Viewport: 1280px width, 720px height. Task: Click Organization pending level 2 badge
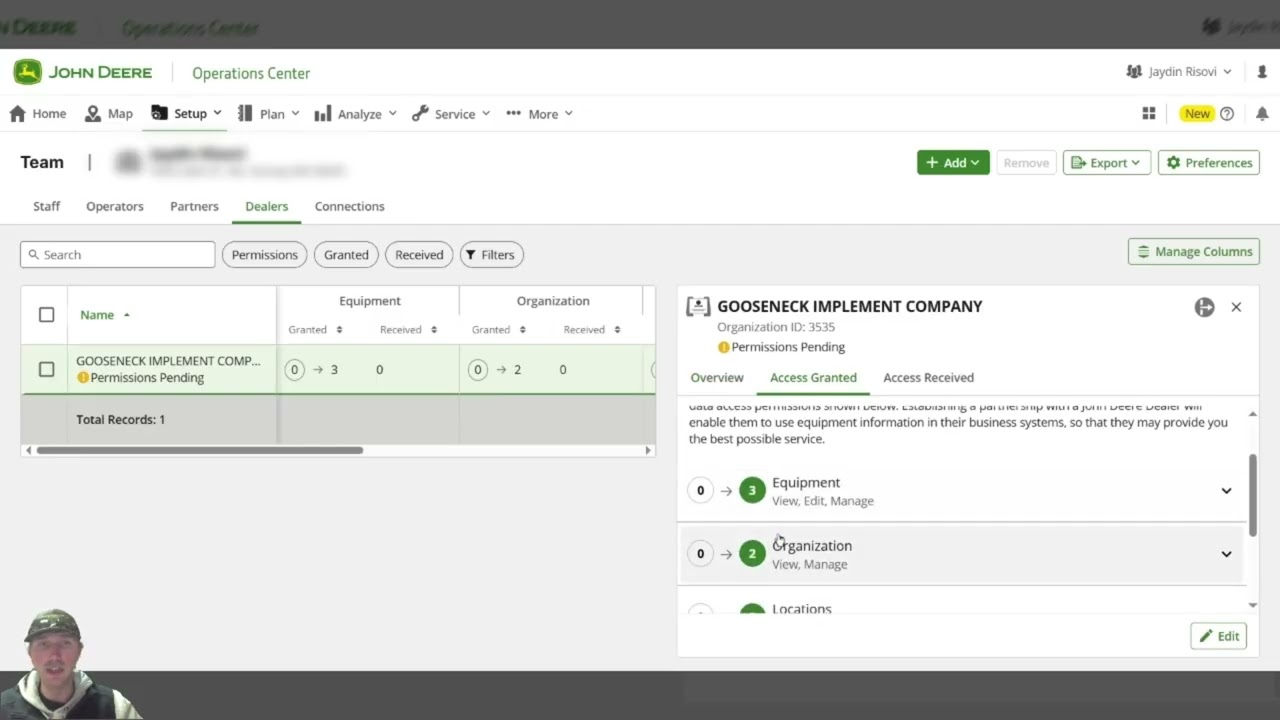click(x=752, y=554)
